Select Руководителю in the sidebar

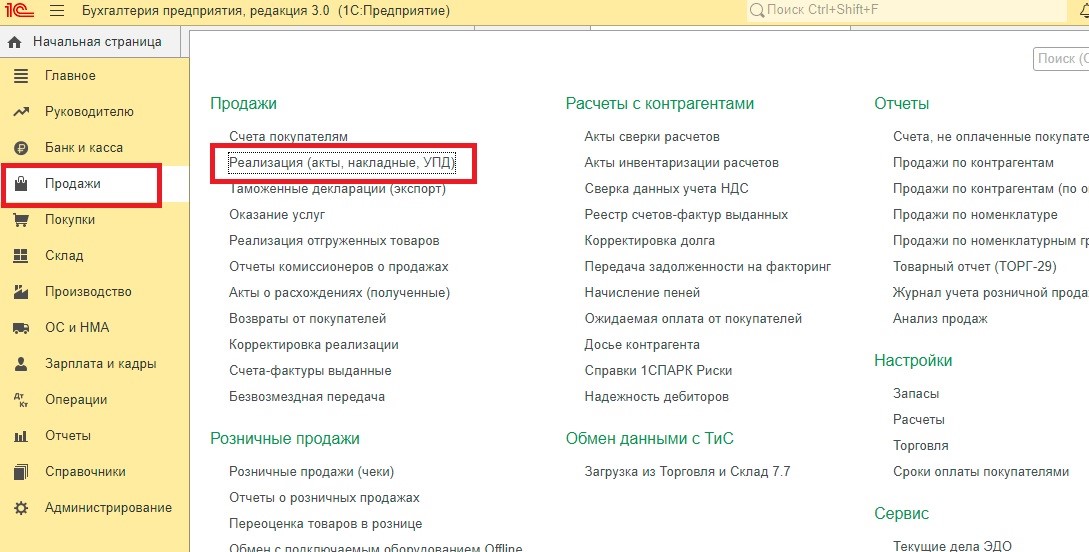point(89,112)
